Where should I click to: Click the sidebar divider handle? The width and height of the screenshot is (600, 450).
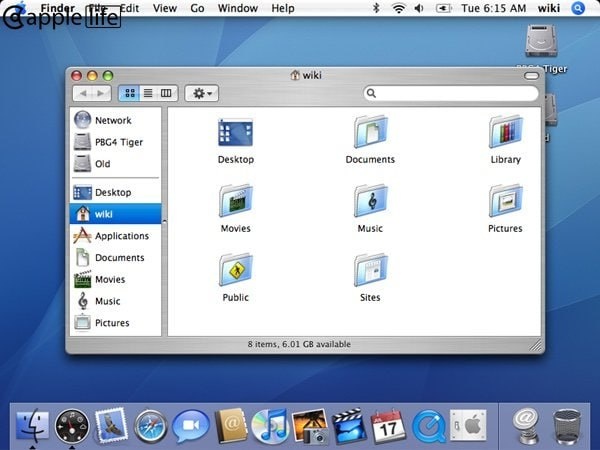164,221
